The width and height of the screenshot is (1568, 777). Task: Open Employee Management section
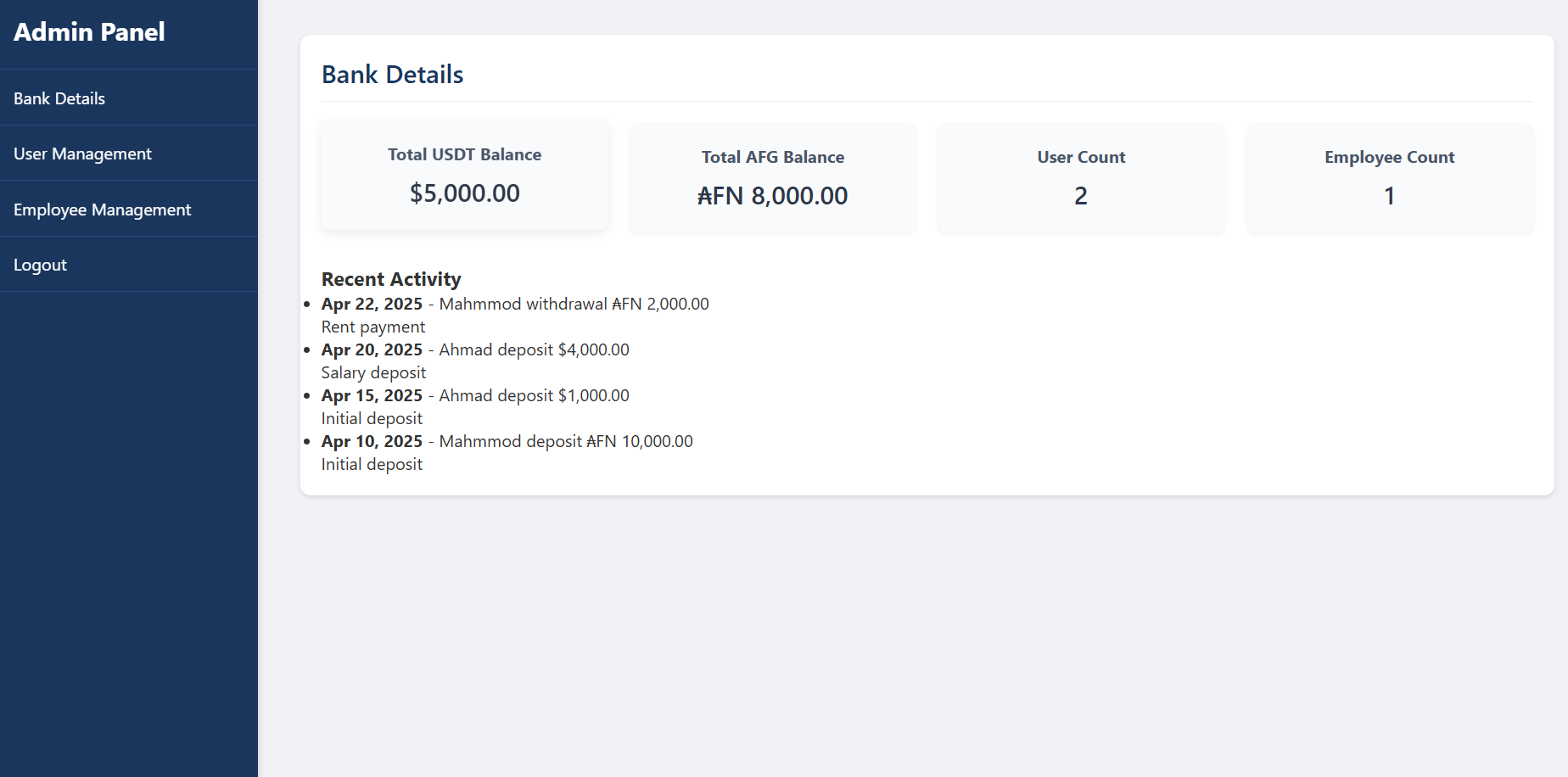tap(102, 210)
